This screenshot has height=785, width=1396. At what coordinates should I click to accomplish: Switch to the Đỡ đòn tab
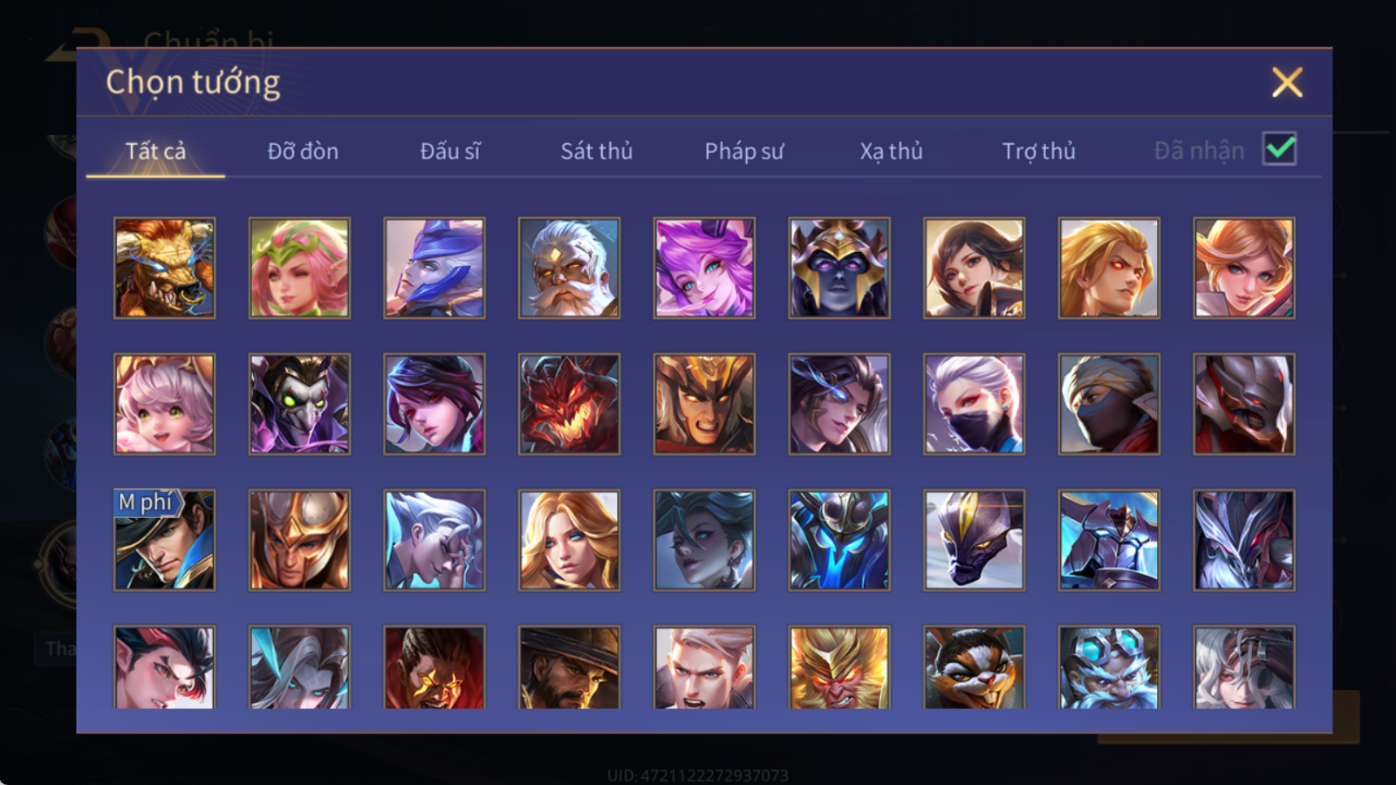(x=303, y=151)
